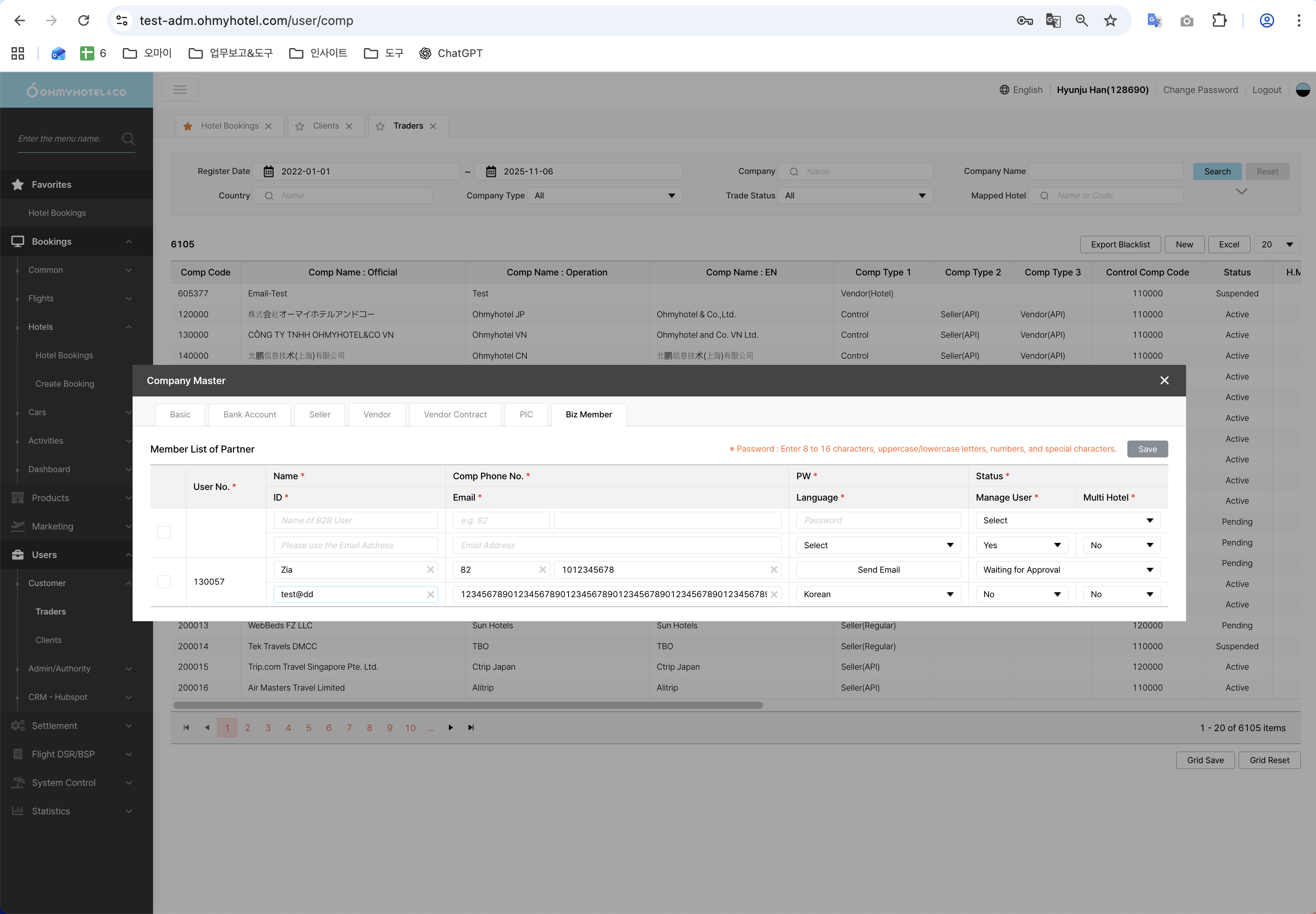
Task: Click the favorite star on the Traders tab
Action: pyautogui.click(x=380, y=126)
